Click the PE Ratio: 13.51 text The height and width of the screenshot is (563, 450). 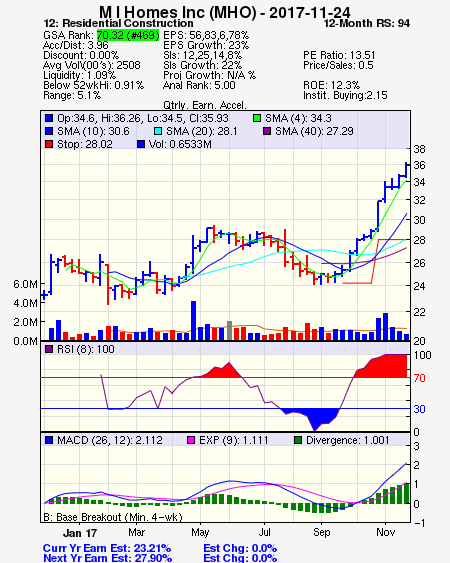click(x=339, y=55)
